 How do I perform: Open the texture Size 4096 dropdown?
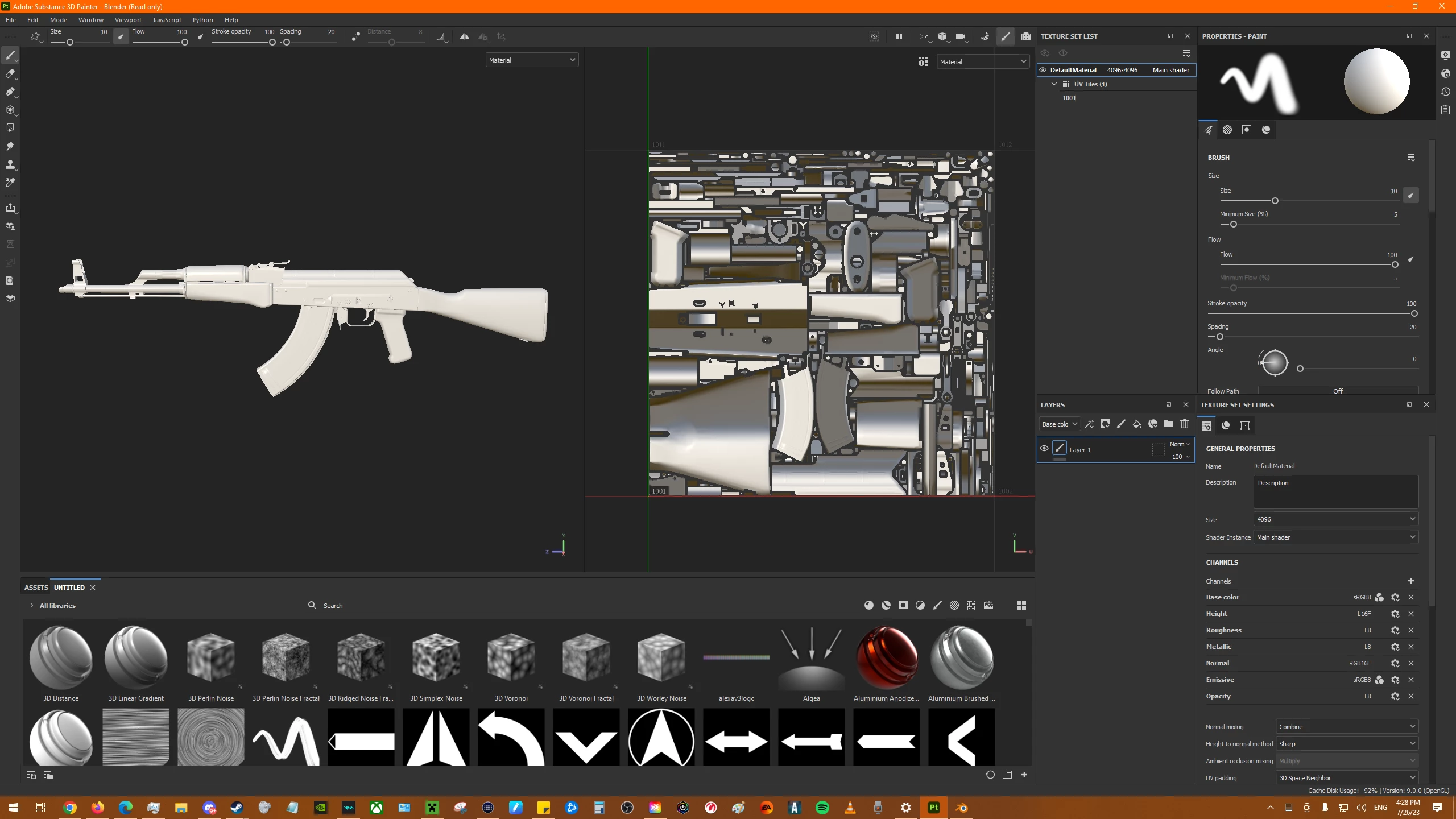click(x=1335, y=519)
